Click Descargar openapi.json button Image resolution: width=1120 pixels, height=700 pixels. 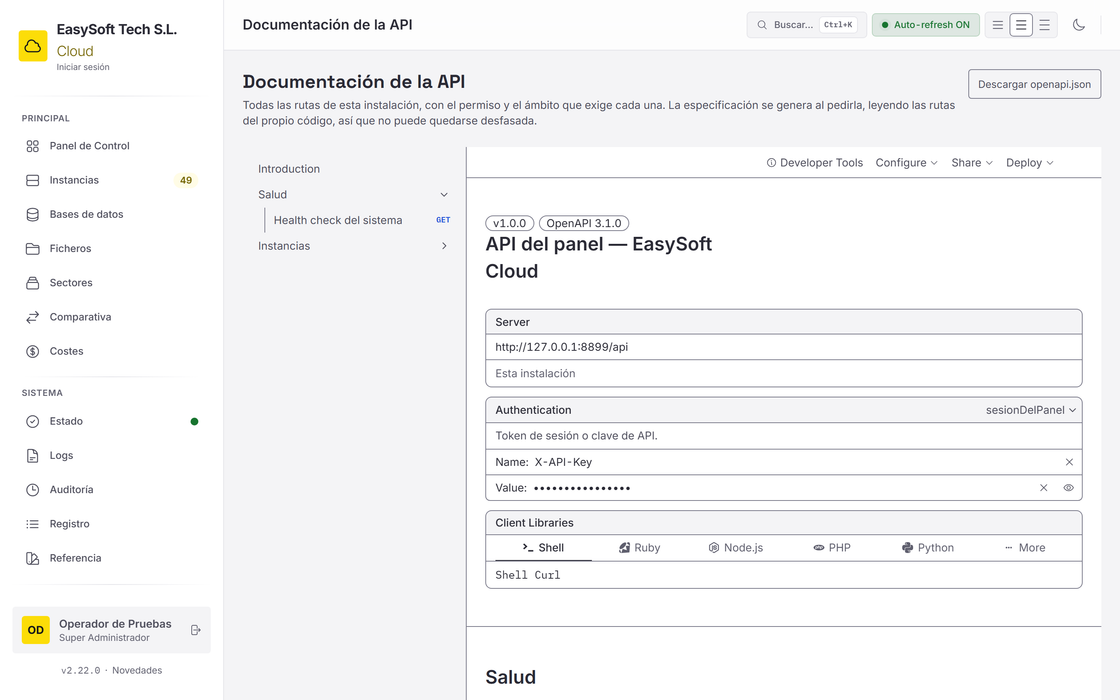point(1034,84)
